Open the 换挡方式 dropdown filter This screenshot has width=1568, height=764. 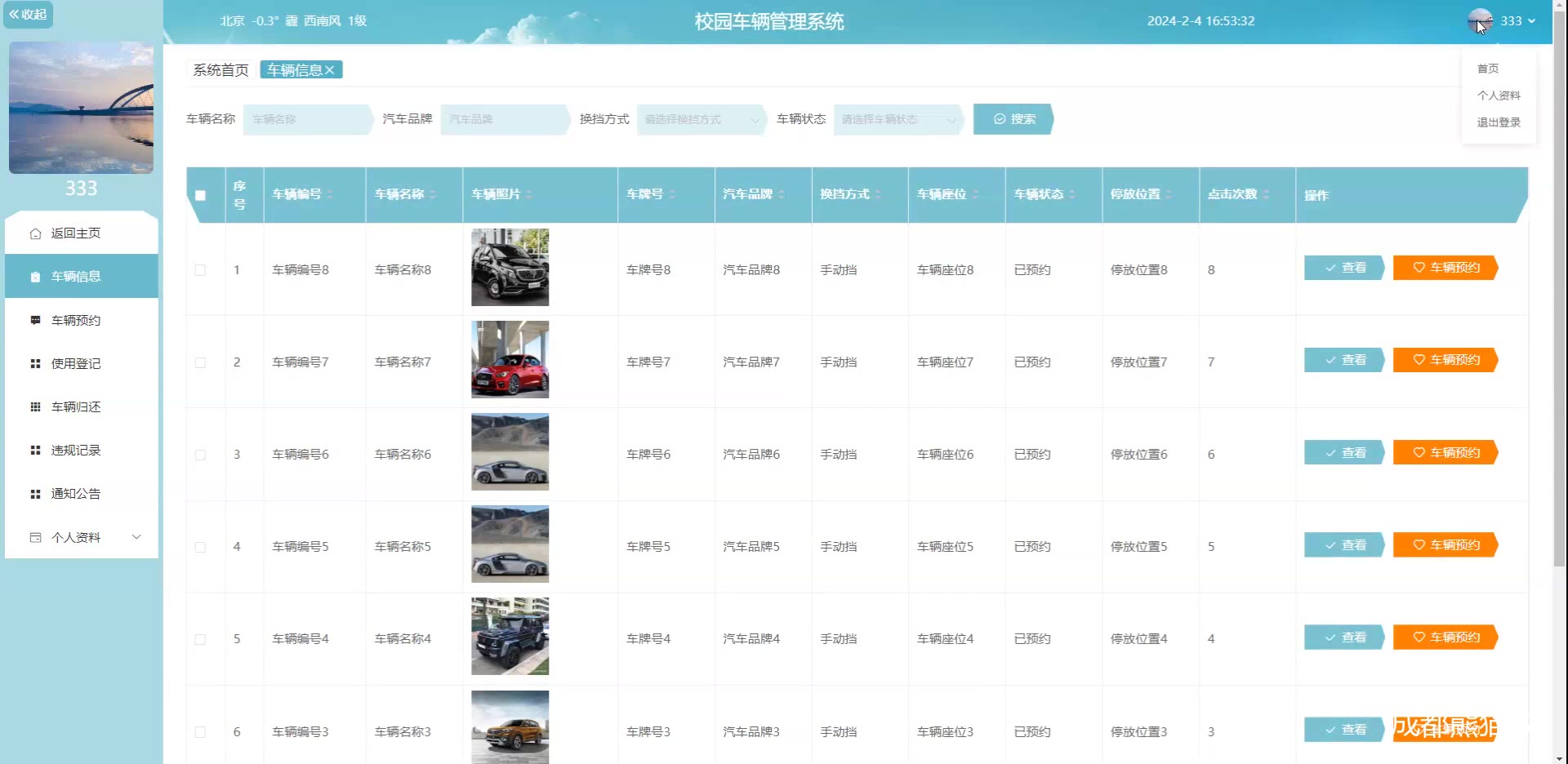click(699, 119)
